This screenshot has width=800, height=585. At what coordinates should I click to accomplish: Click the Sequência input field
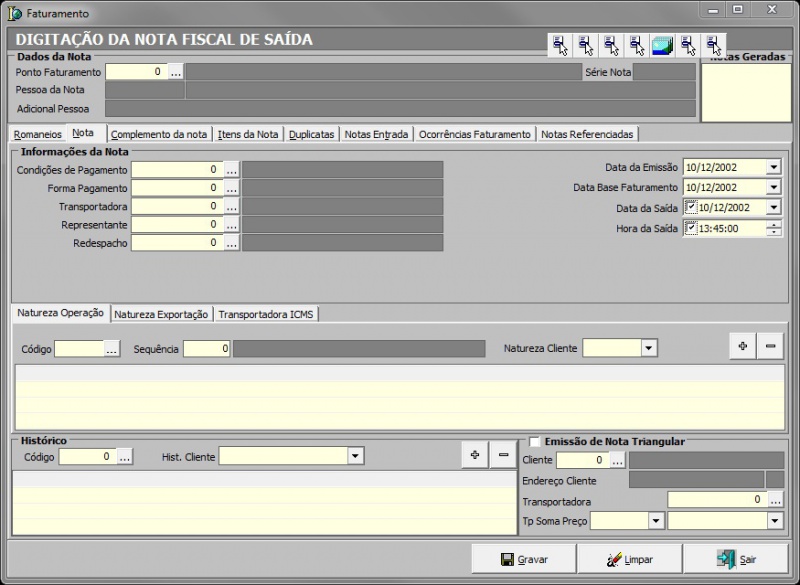[207, 348]
